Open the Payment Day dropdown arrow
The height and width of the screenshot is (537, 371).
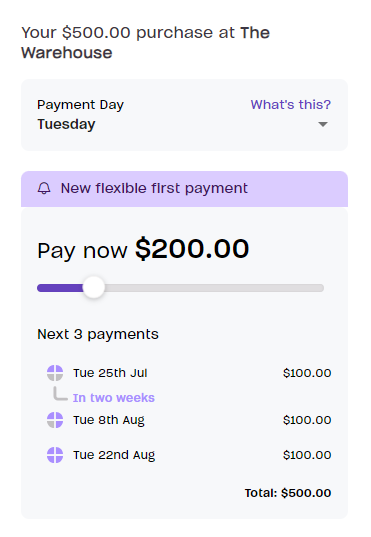(323, 124)
